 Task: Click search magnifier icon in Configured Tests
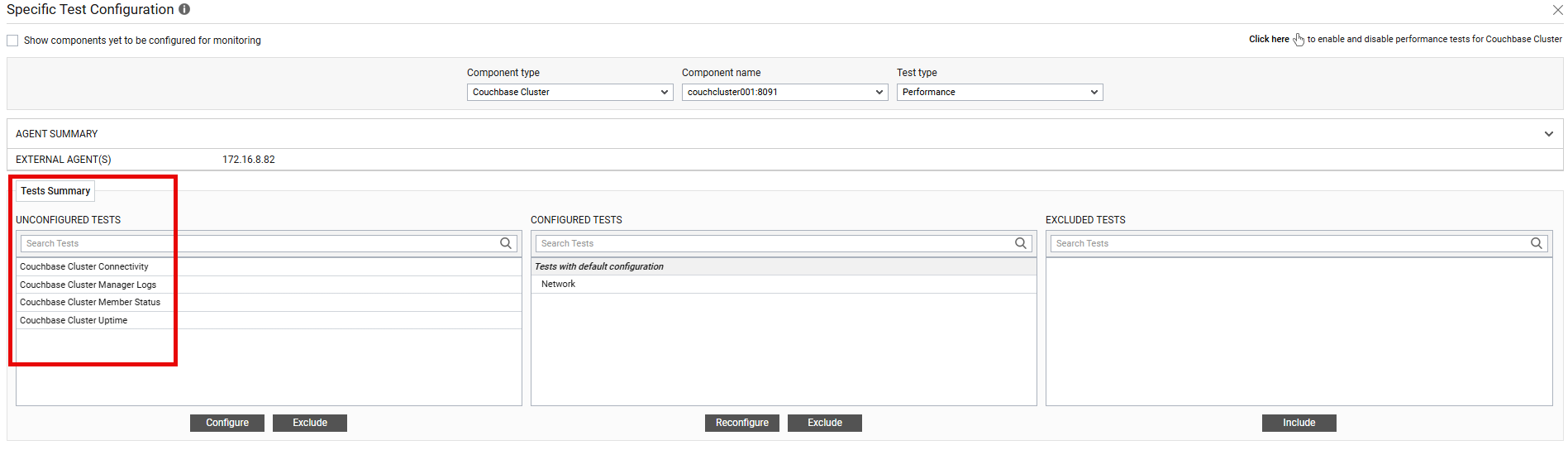tap(1021, 243)
